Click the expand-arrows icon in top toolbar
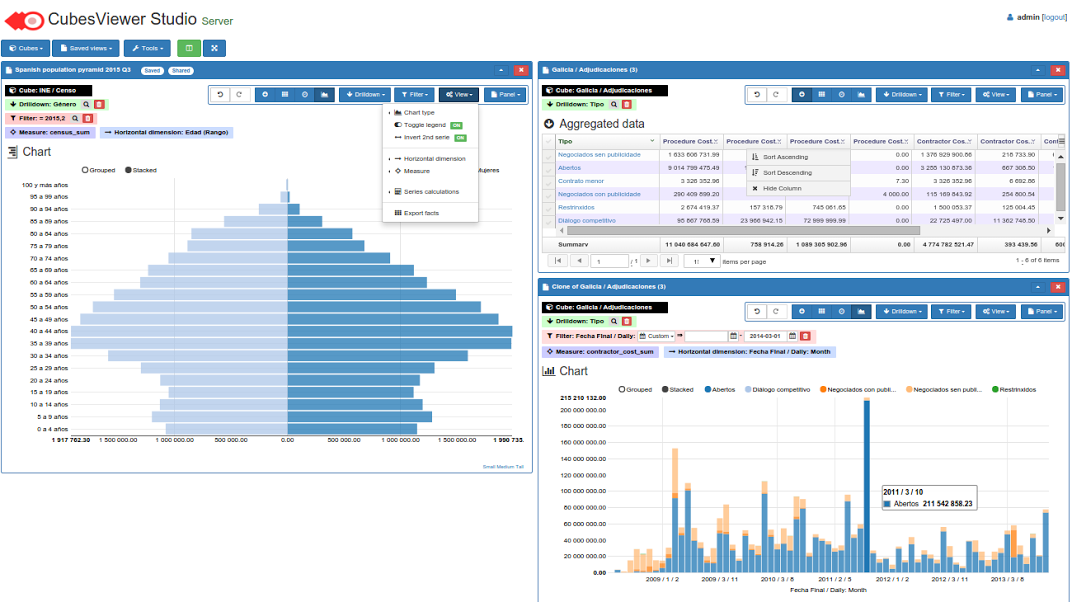 214,48
